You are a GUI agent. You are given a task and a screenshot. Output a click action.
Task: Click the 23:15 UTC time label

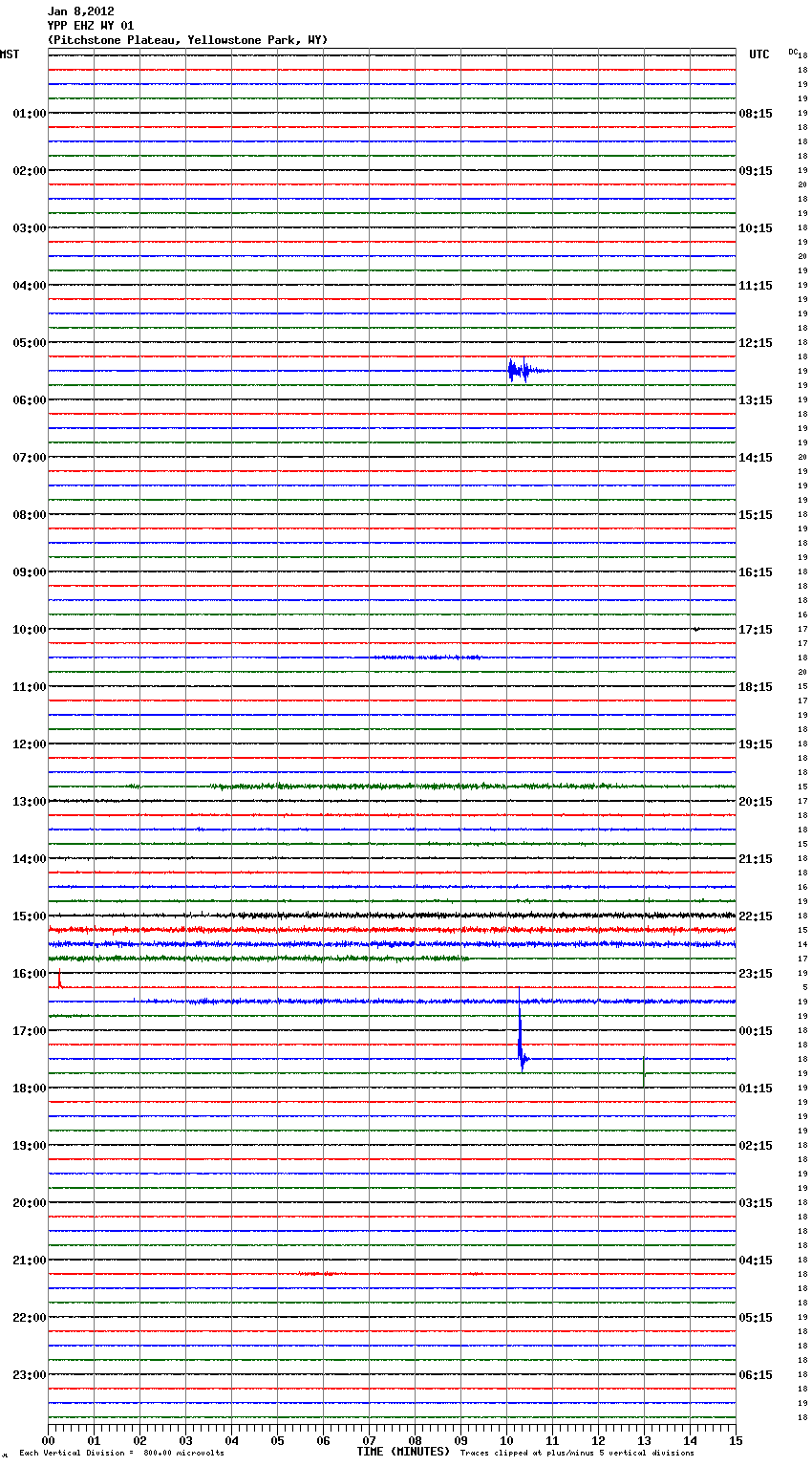pyautogui.click(x=756, y=974)
